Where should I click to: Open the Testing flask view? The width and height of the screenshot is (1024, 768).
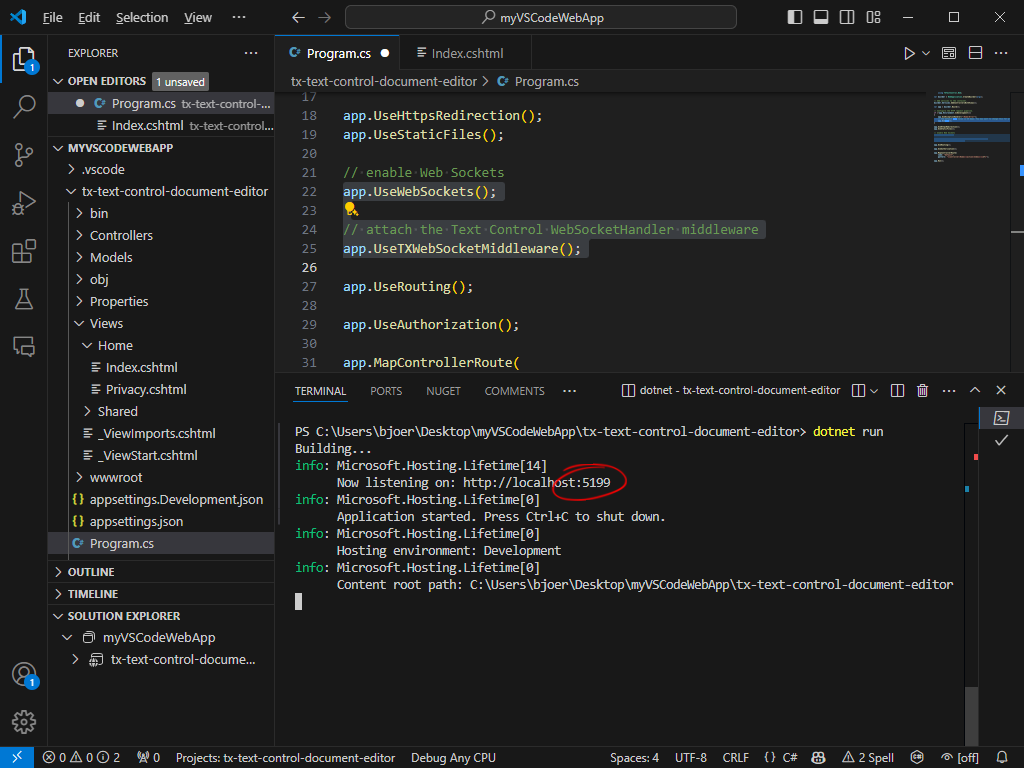coord(24,299)
